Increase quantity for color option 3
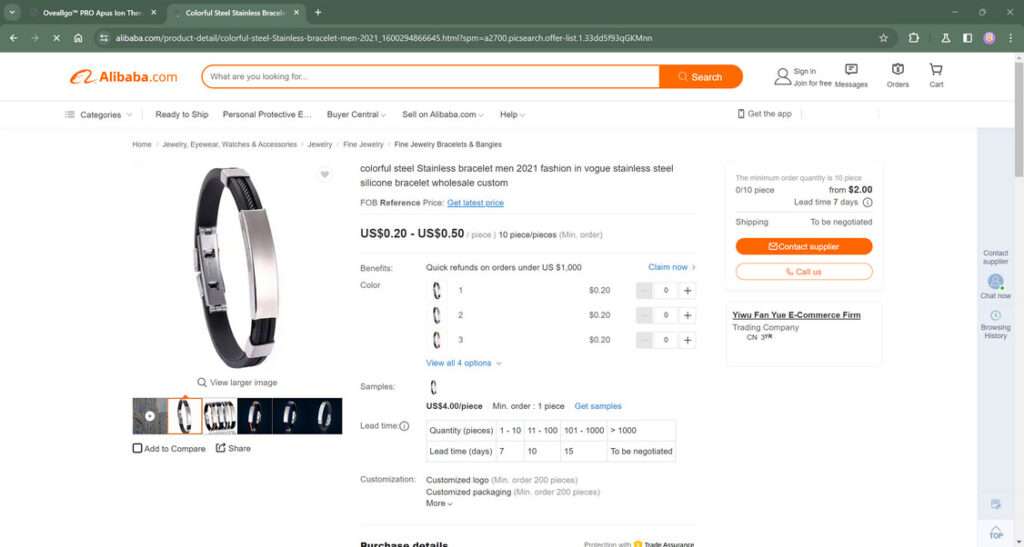 (x=687, y=340)
